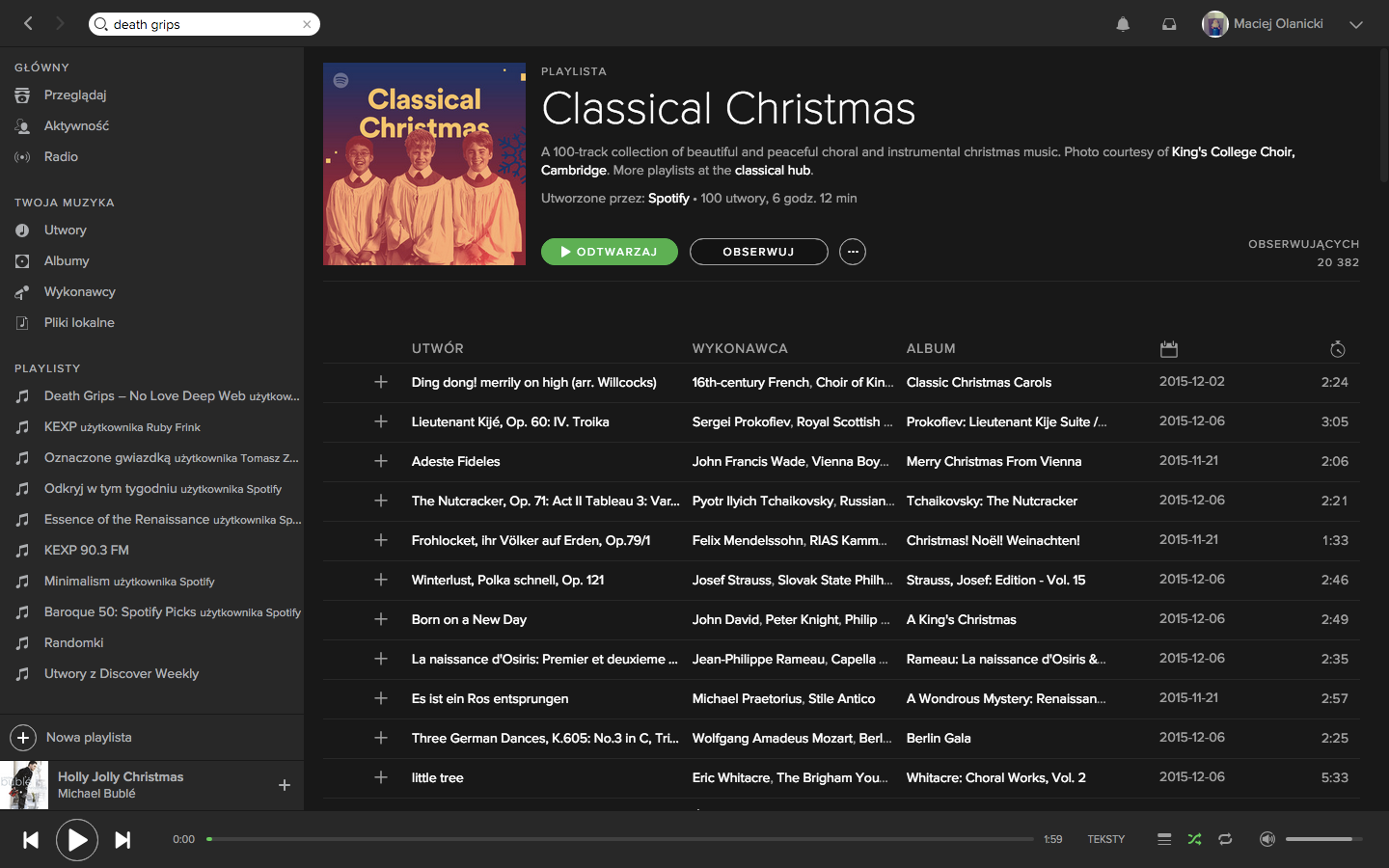Skip to the previous track
The height and width of the screenshot is (868, 1389).
tap(31, 840)
